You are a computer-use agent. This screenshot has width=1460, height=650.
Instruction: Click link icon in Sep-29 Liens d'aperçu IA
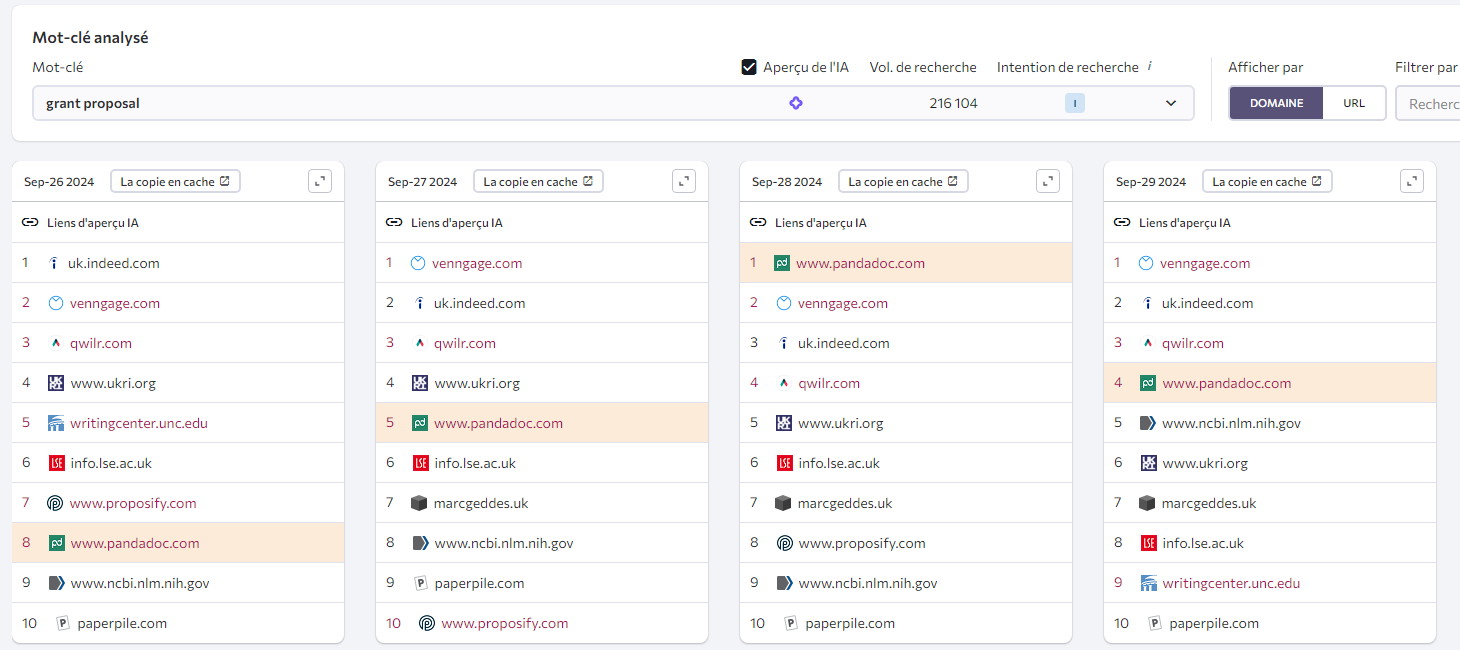1122,223
